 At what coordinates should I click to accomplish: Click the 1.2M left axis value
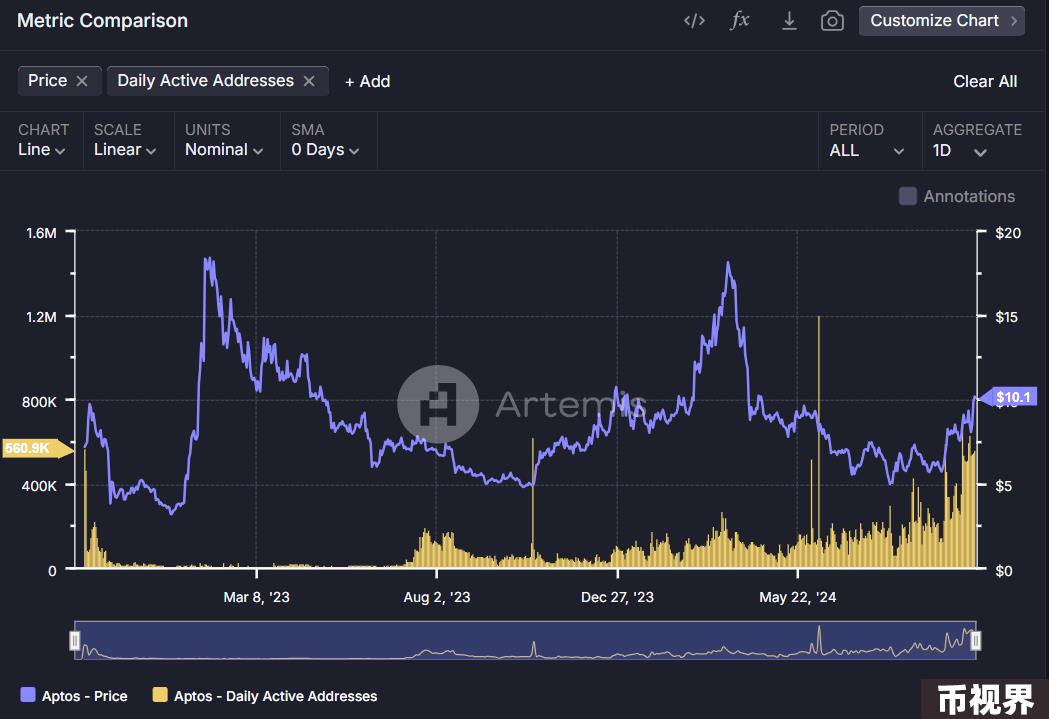coord(41,317)
